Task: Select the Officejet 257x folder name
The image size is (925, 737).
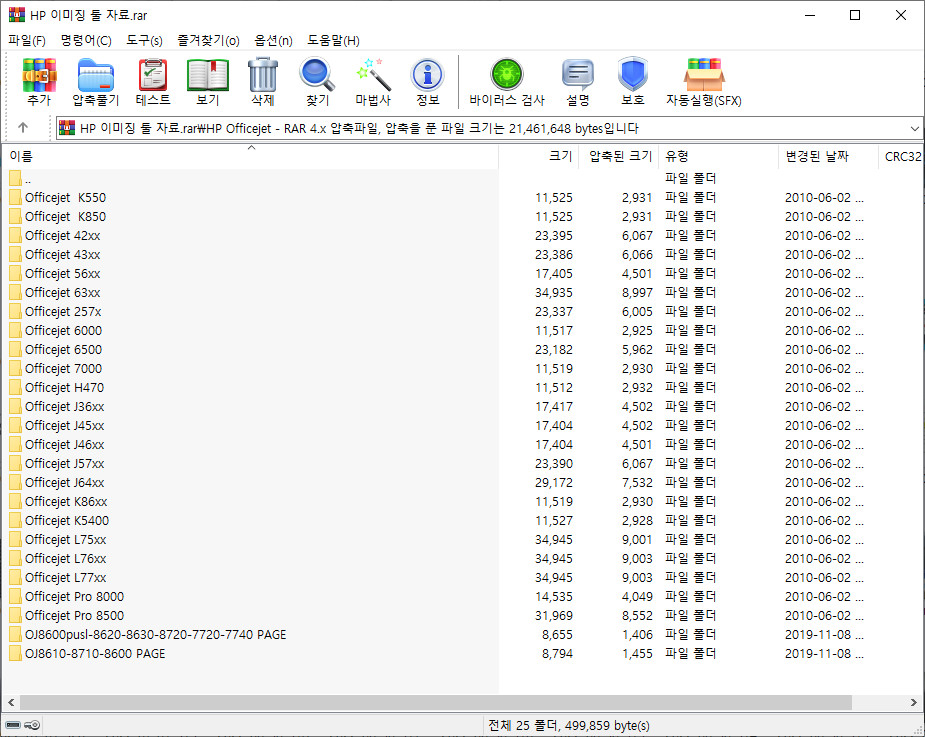Action: click(x=63, y=312)
